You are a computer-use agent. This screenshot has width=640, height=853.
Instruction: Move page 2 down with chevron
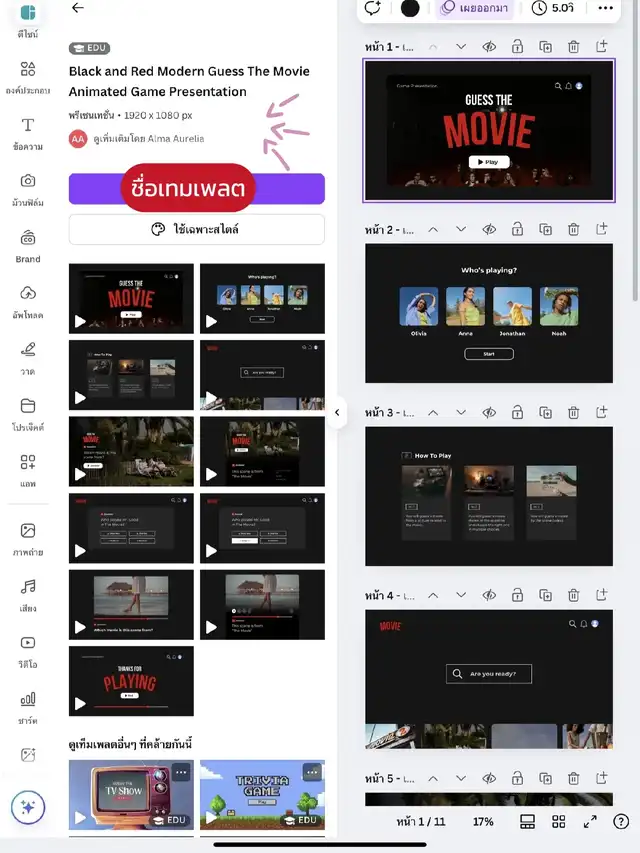point(461,229)
